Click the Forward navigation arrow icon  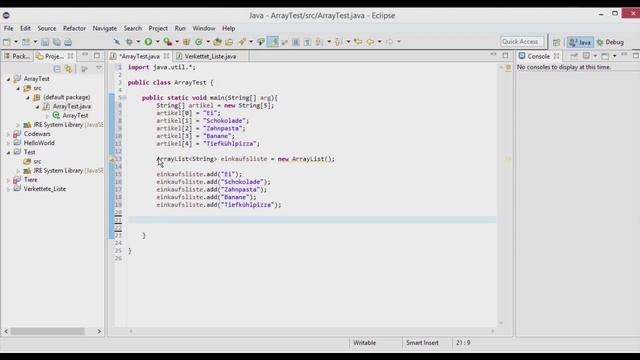click(x=390, y=42)
